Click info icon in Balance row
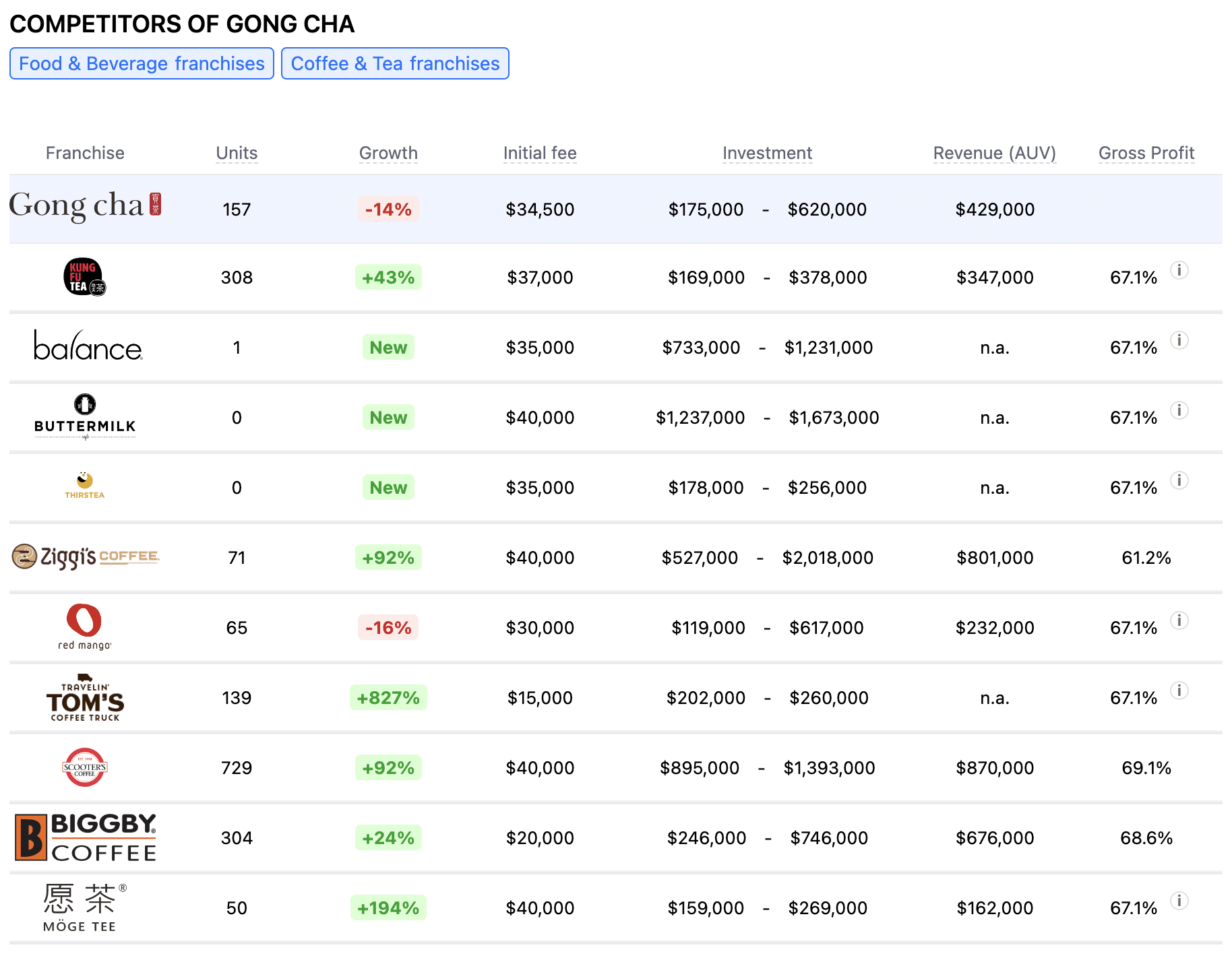This screenshot has height=962, width=1232. pos(1179,340)
